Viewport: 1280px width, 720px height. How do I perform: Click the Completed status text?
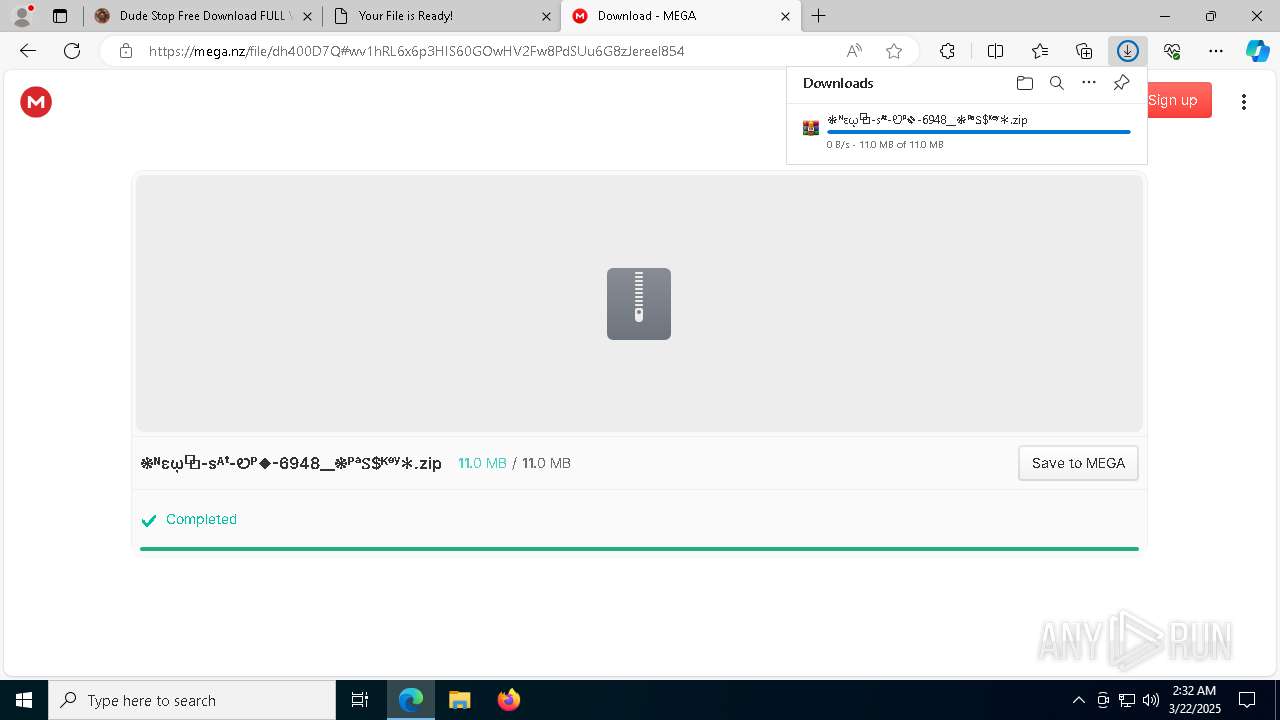201,519
